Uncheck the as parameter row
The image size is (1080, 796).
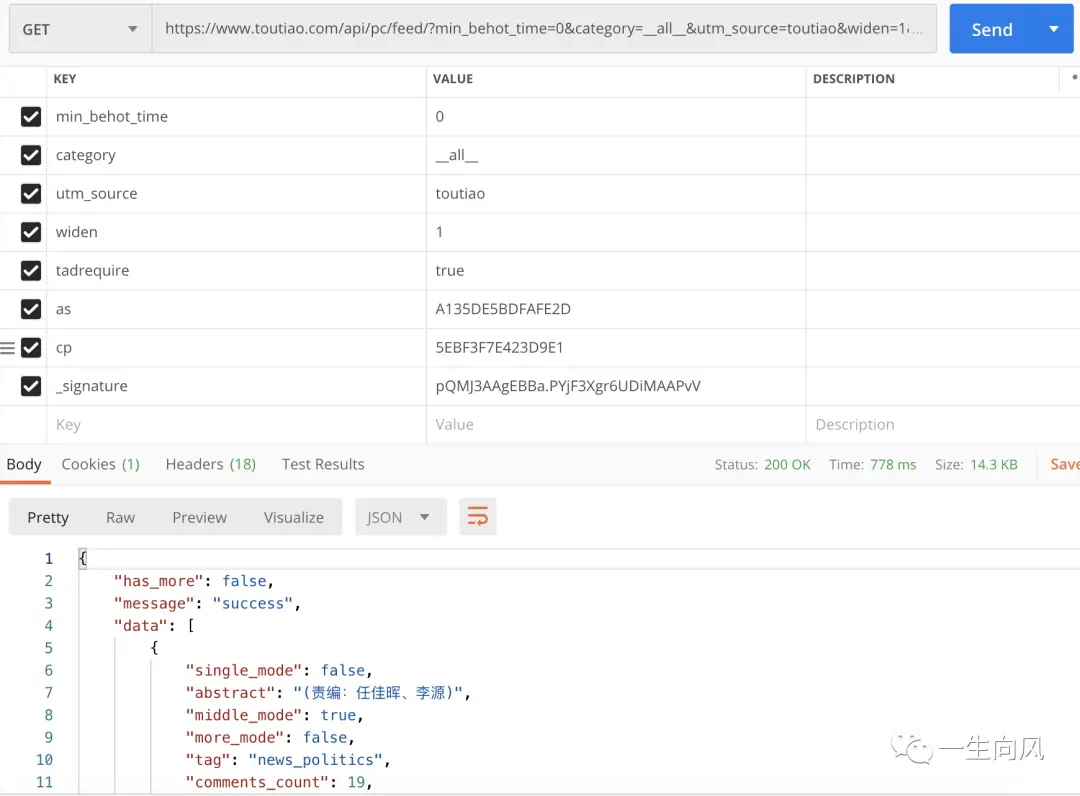[31, 309]
